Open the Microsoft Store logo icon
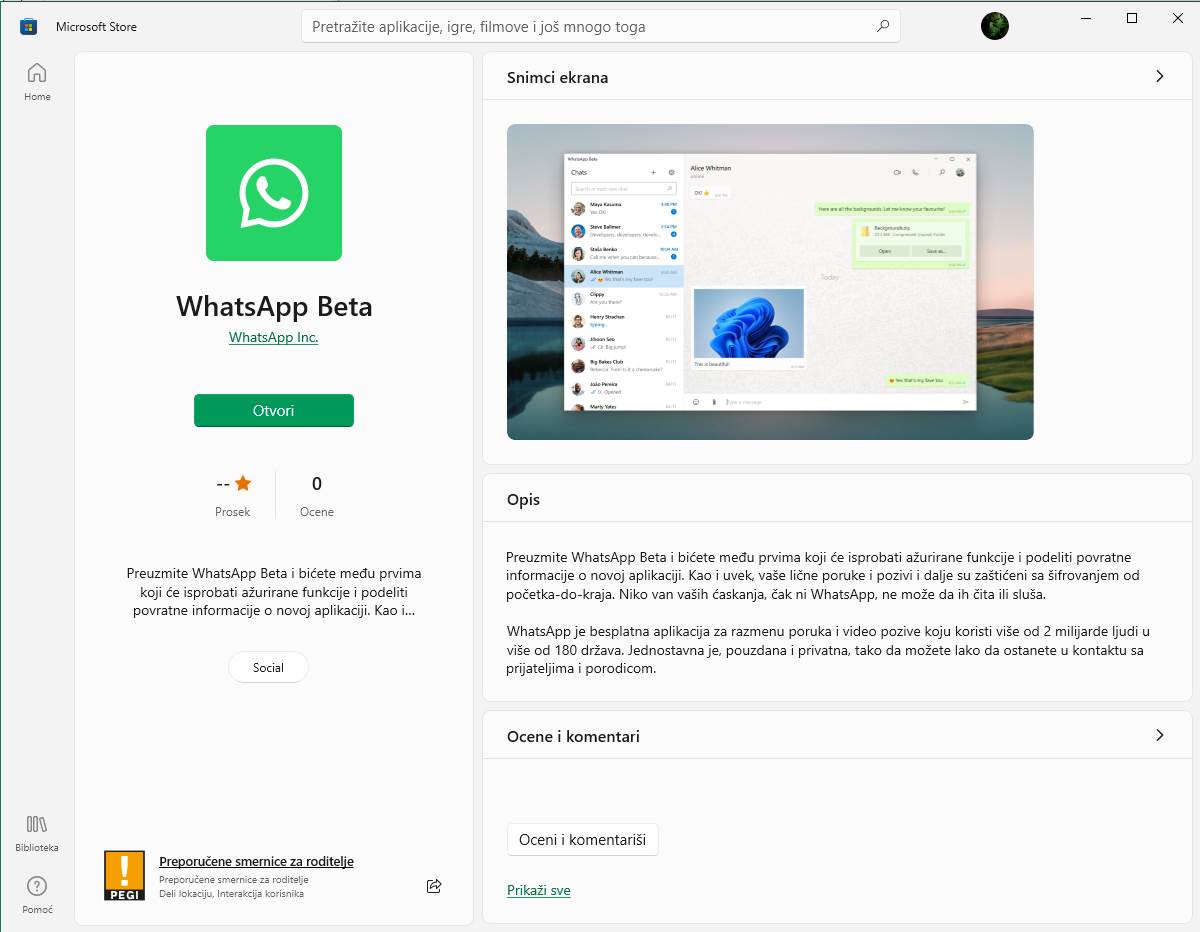 28,26
